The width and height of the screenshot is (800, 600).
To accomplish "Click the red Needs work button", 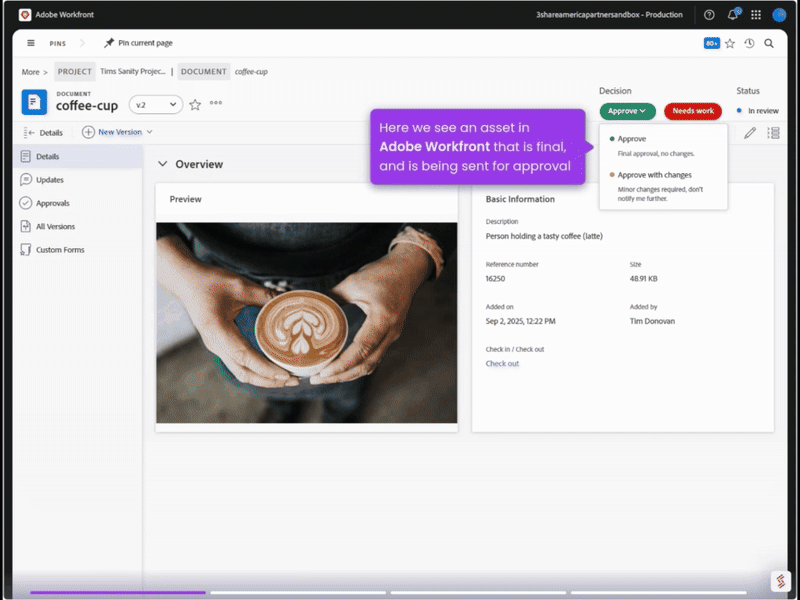I will 693,111.
